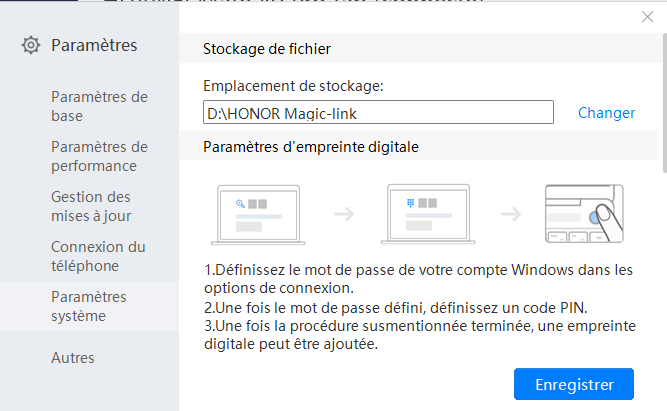Open the Autres settings section
The width and height of the screenshot is (667, 411).
click(73, 357)
